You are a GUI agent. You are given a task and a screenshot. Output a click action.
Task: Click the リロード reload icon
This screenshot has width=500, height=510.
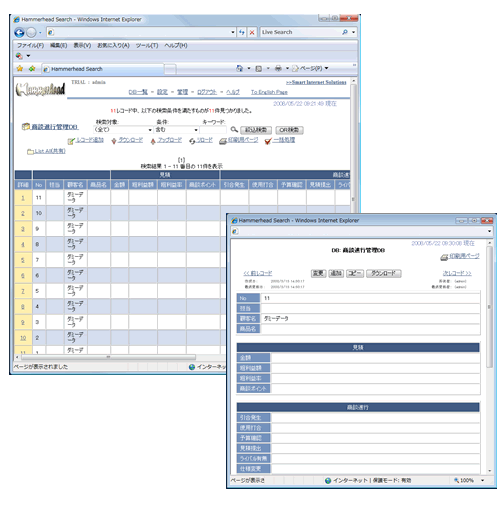click(x=192, y=141)
